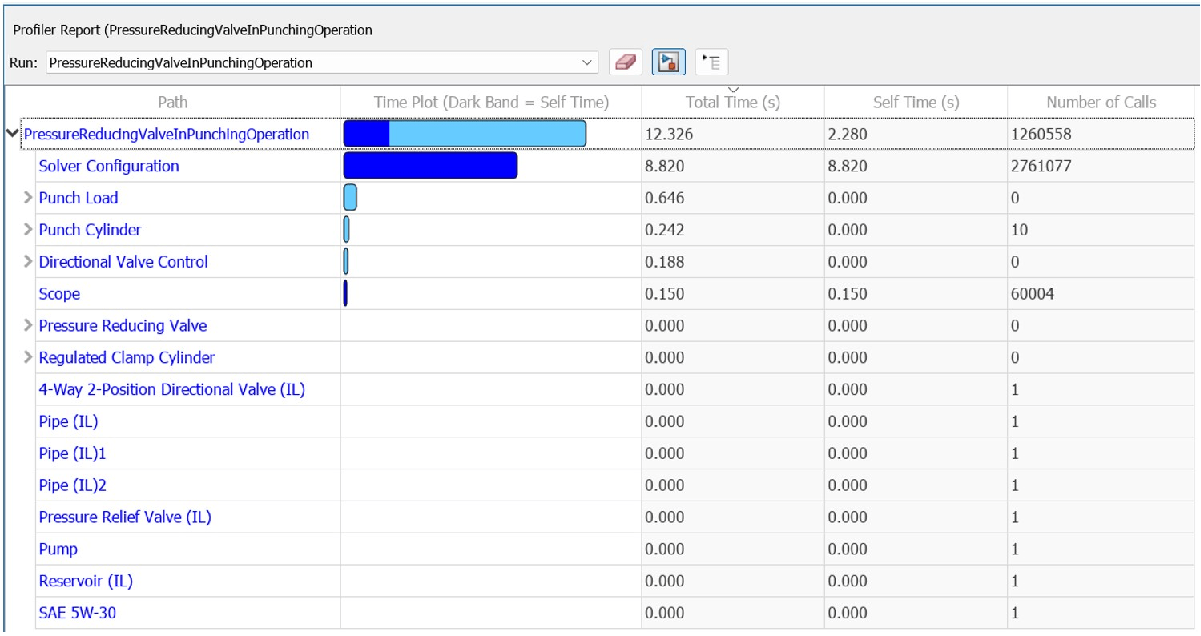Open the Run selection dropdown
Viewport: 1201px width, 636px height.
(585, 61)
